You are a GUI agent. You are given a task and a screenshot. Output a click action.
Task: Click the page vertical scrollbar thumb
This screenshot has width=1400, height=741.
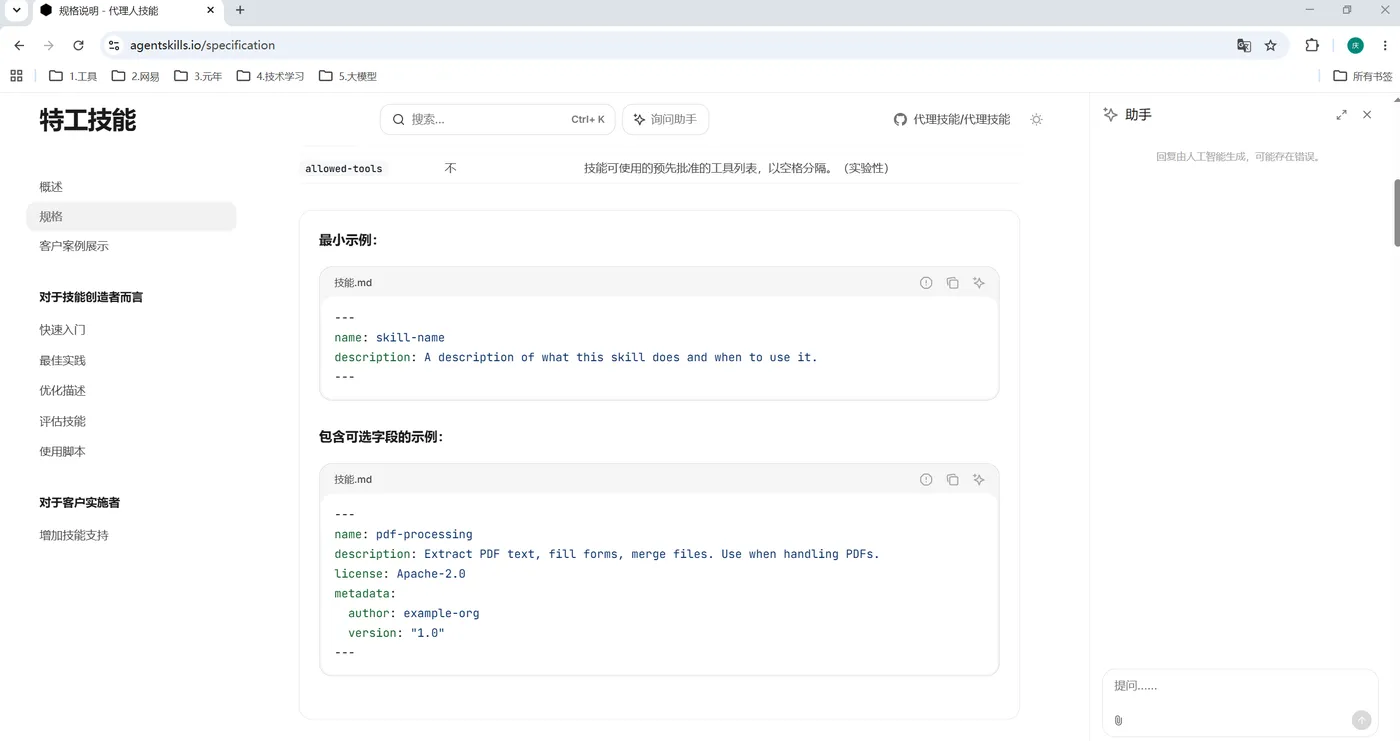tap(1396, 212)
